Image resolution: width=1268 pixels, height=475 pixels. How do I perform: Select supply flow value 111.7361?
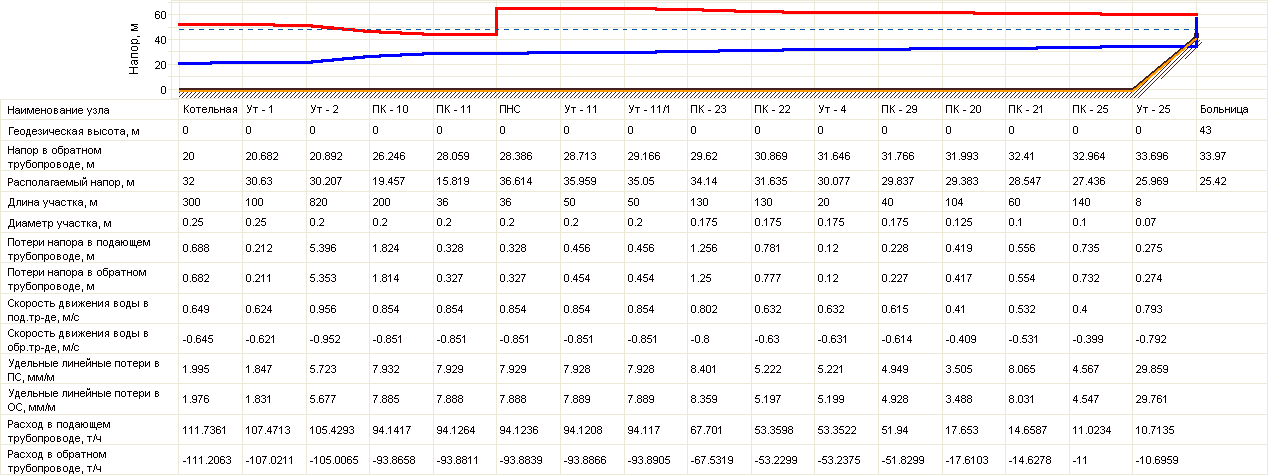pyautogui.click(x=203, y=429)
